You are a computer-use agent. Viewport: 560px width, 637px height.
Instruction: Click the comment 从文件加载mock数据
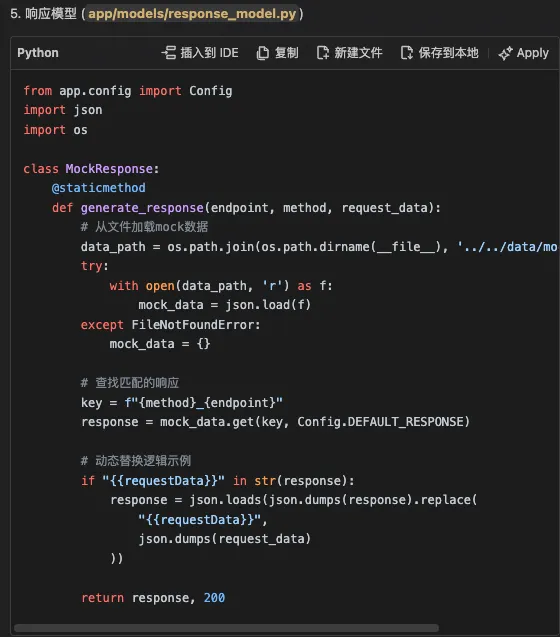pos(144,227)
